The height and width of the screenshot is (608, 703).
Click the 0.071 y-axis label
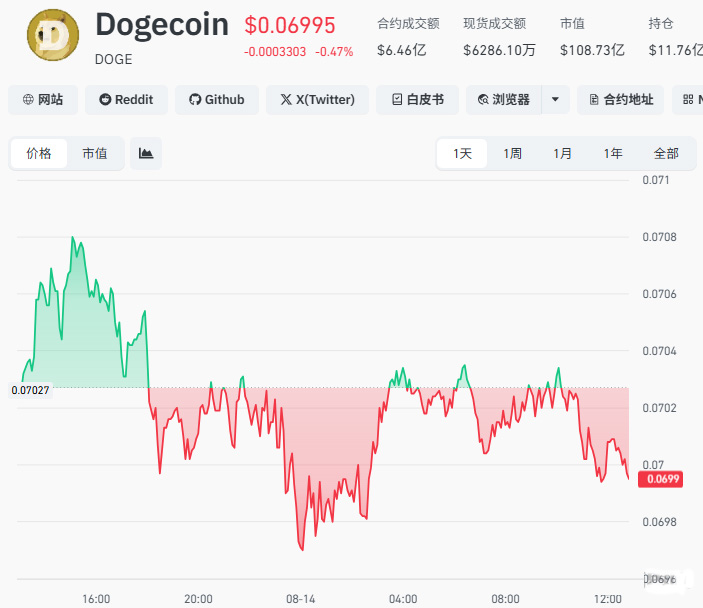coord(655,180)
